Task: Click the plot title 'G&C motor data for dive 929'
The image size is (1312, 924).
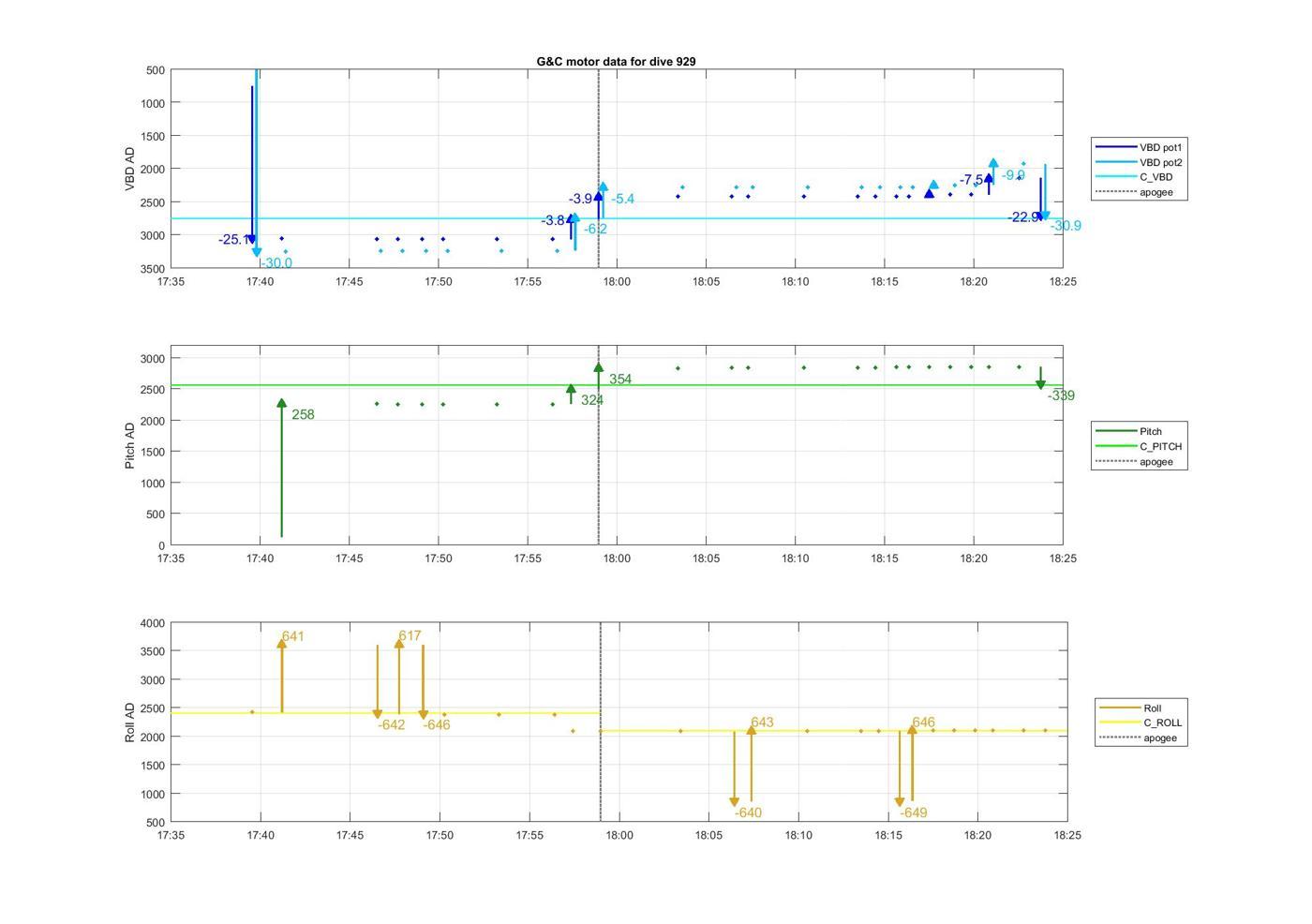Action: pyautogui.click(x=616, y=61)
